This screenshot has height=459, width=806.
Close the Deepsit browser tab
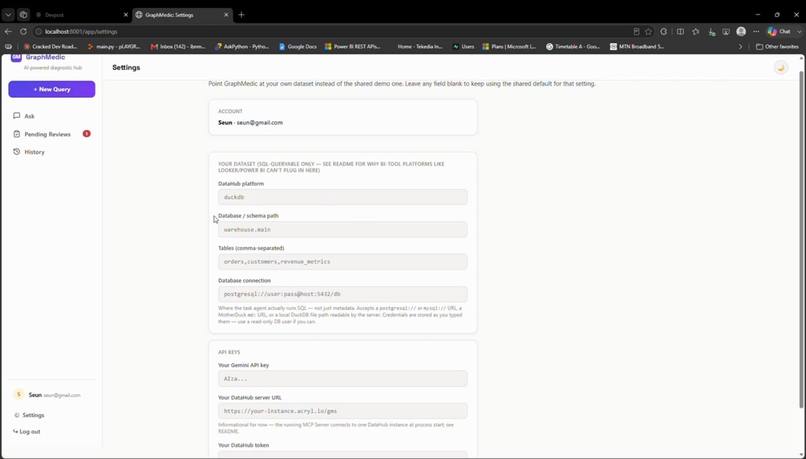(126, 15)
